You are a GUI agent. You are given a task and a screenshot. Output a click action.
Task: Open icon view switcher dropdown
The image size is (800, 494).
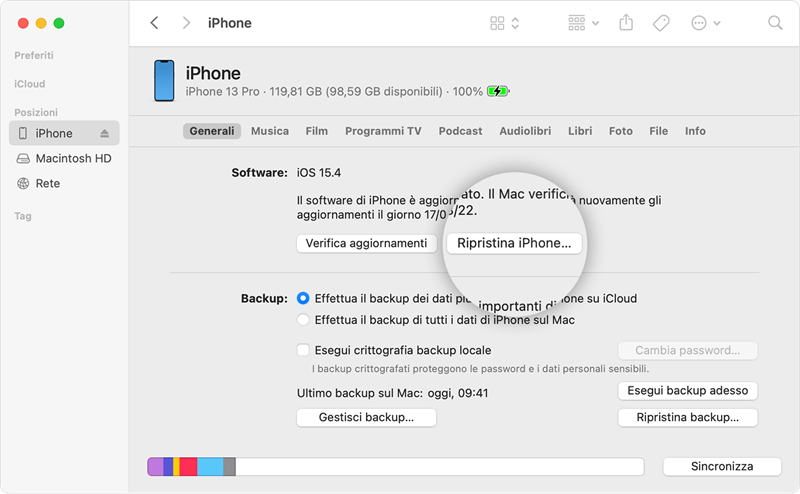(x=505, y=22)
